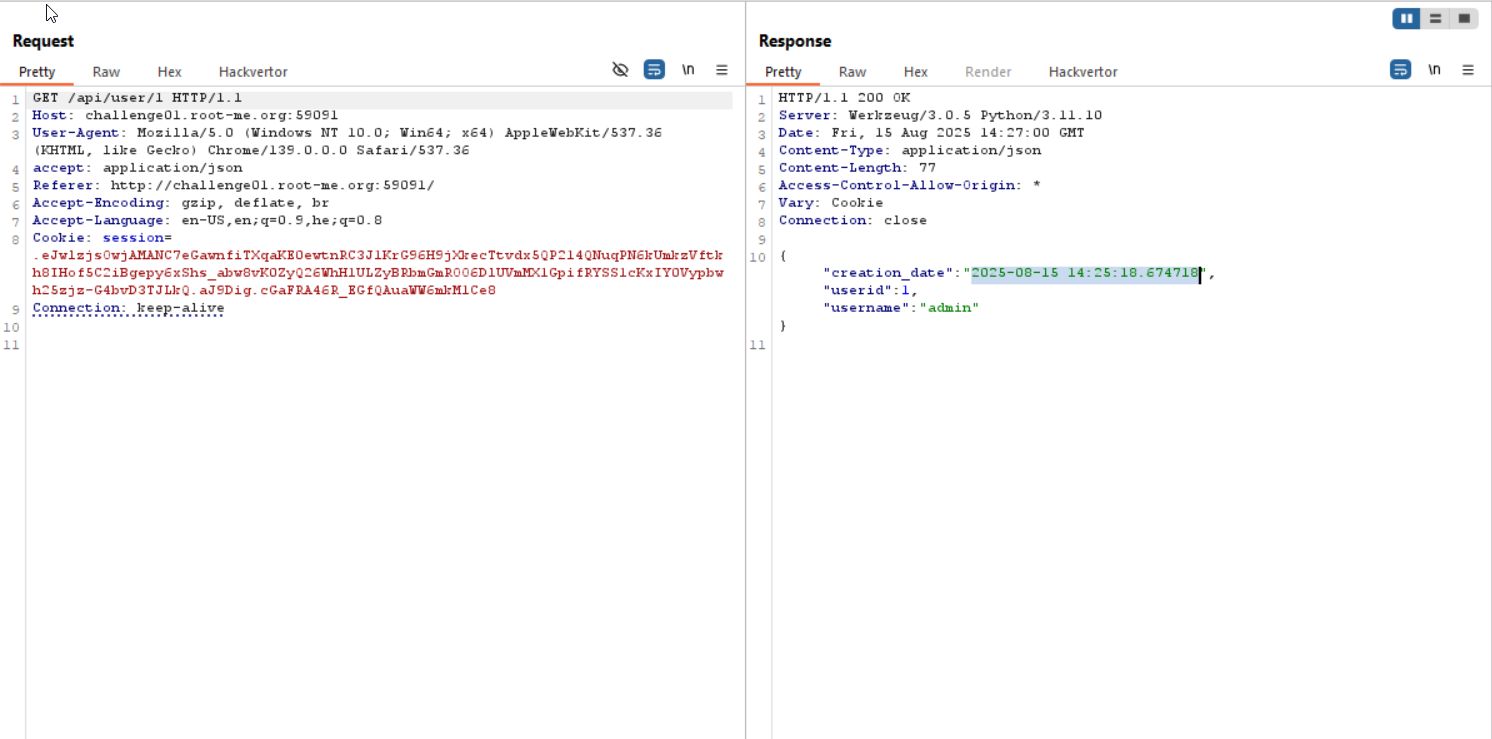Switch to the combined single-pane layout icon

[x=1464, y=18]
